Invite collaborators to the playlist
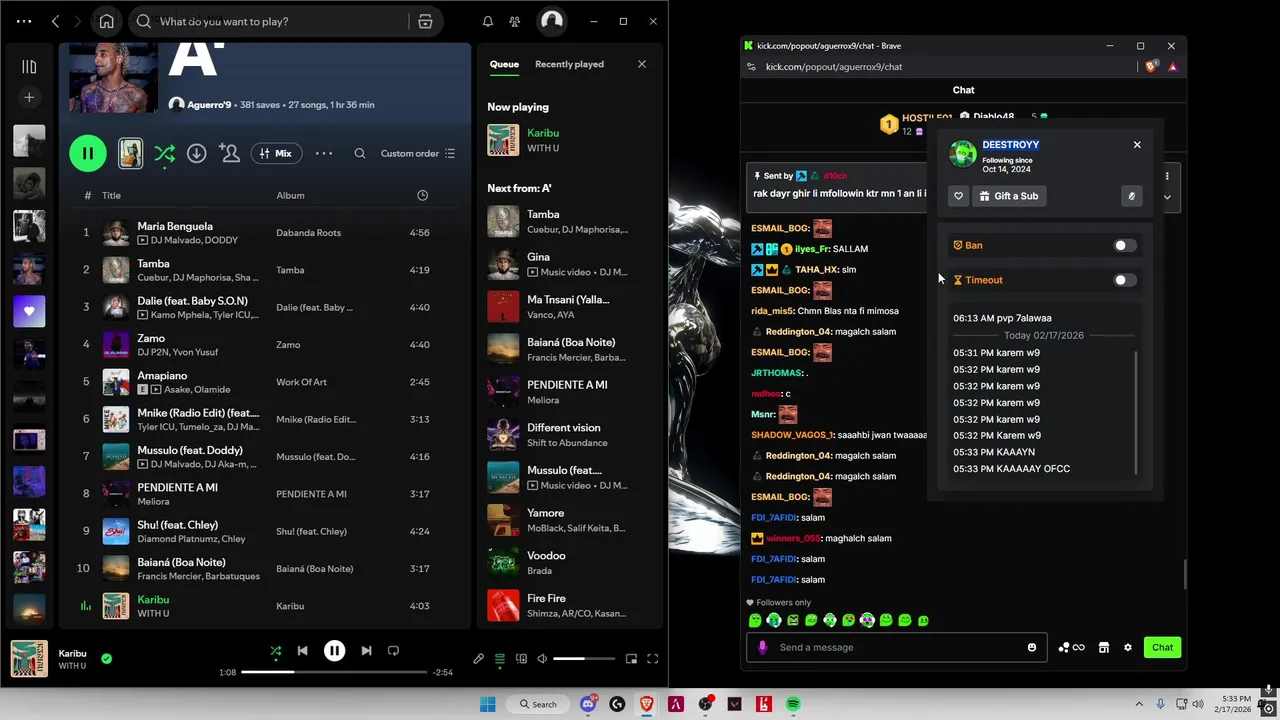This screenshot has width=1280, height=720. (230, 153)
